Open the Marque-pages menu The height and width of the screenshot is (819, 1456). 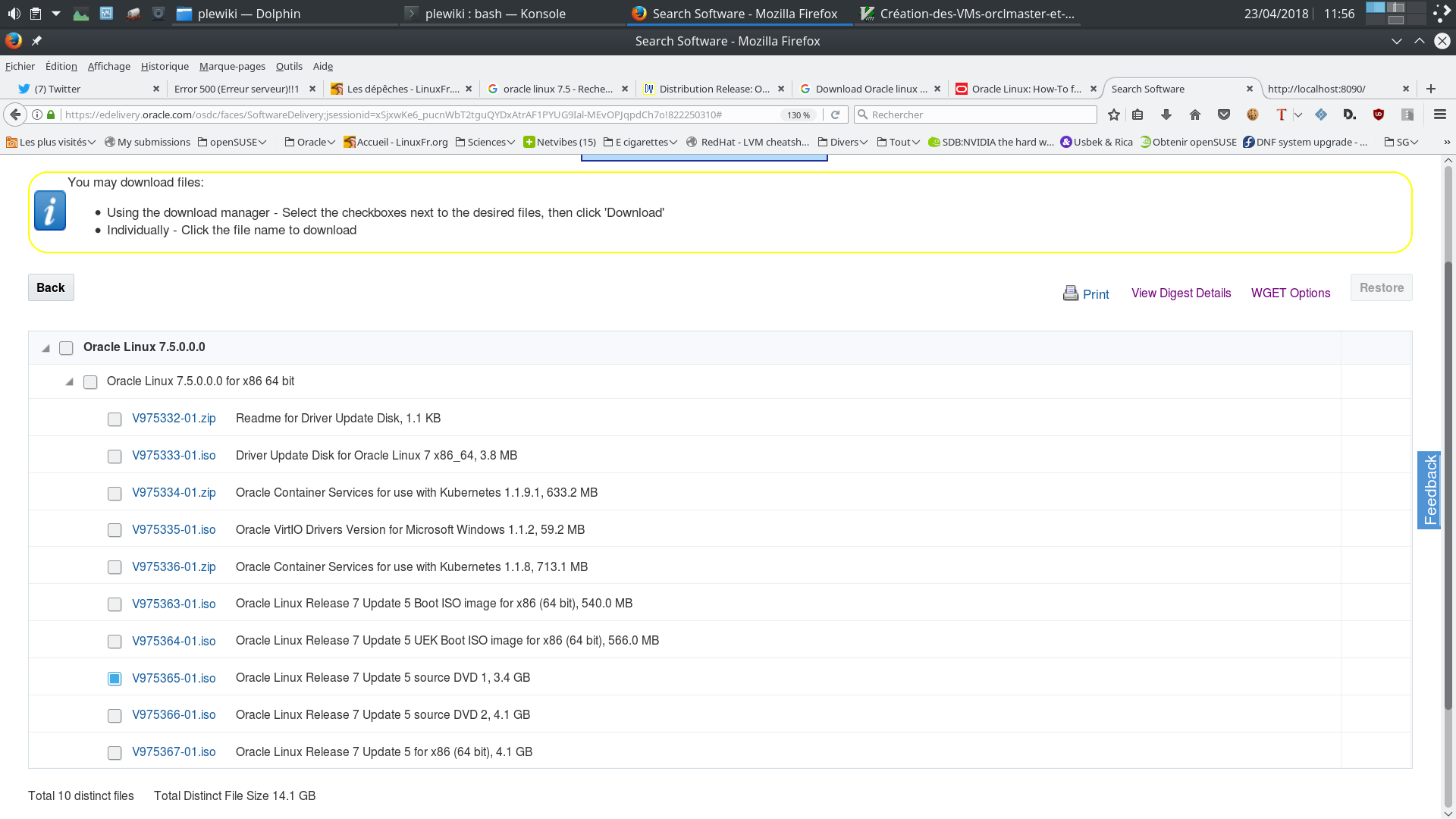tap(232, 66)
